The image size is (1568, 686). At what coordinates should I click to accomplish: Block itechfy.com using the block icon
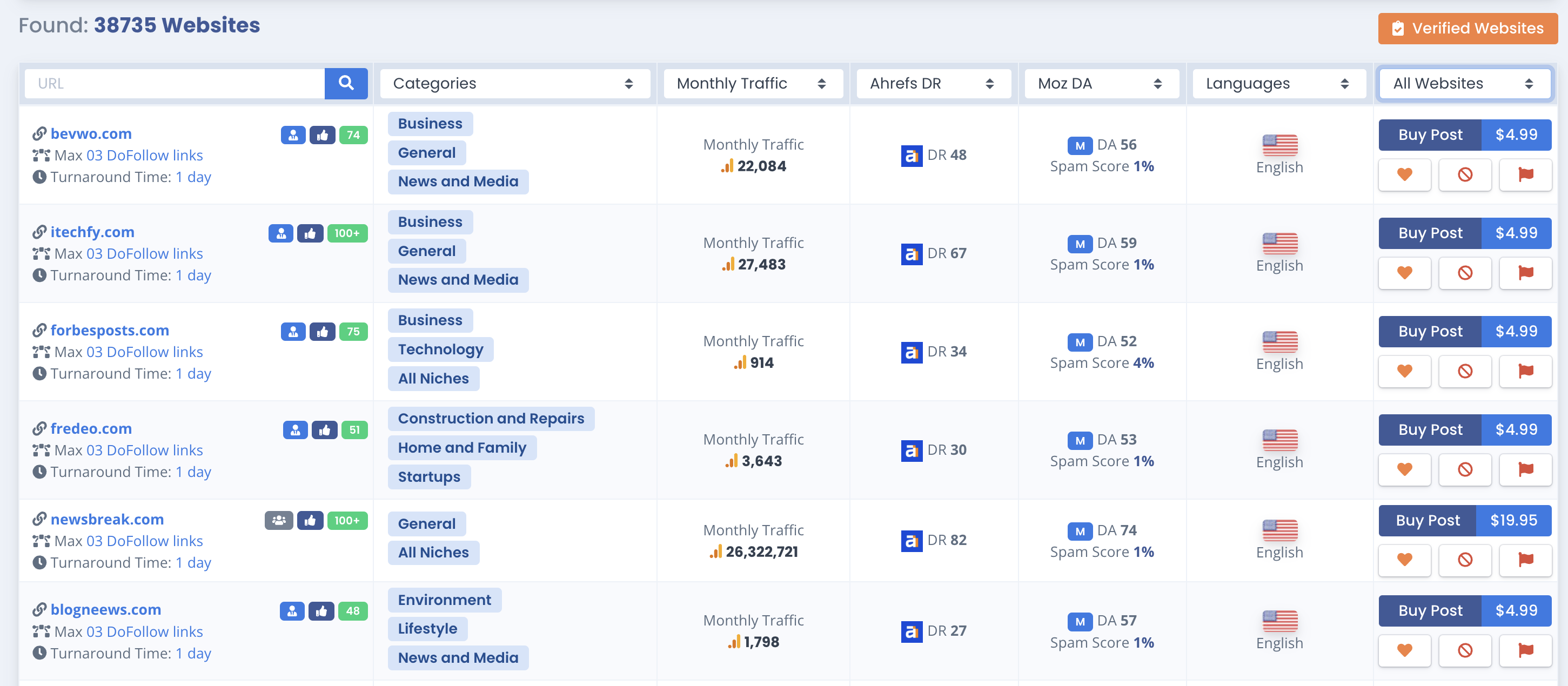tap(1464, 273)
